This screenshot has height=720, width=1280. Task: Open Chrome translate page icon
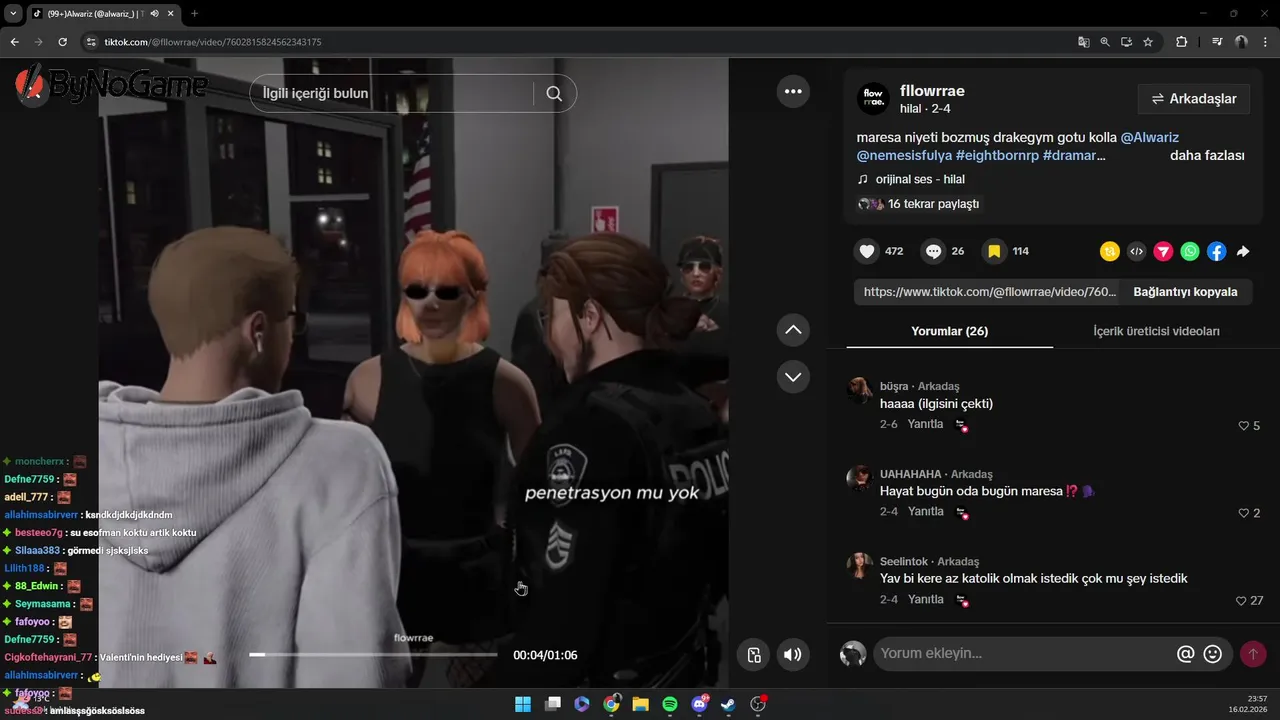(x=1083, y=42)
